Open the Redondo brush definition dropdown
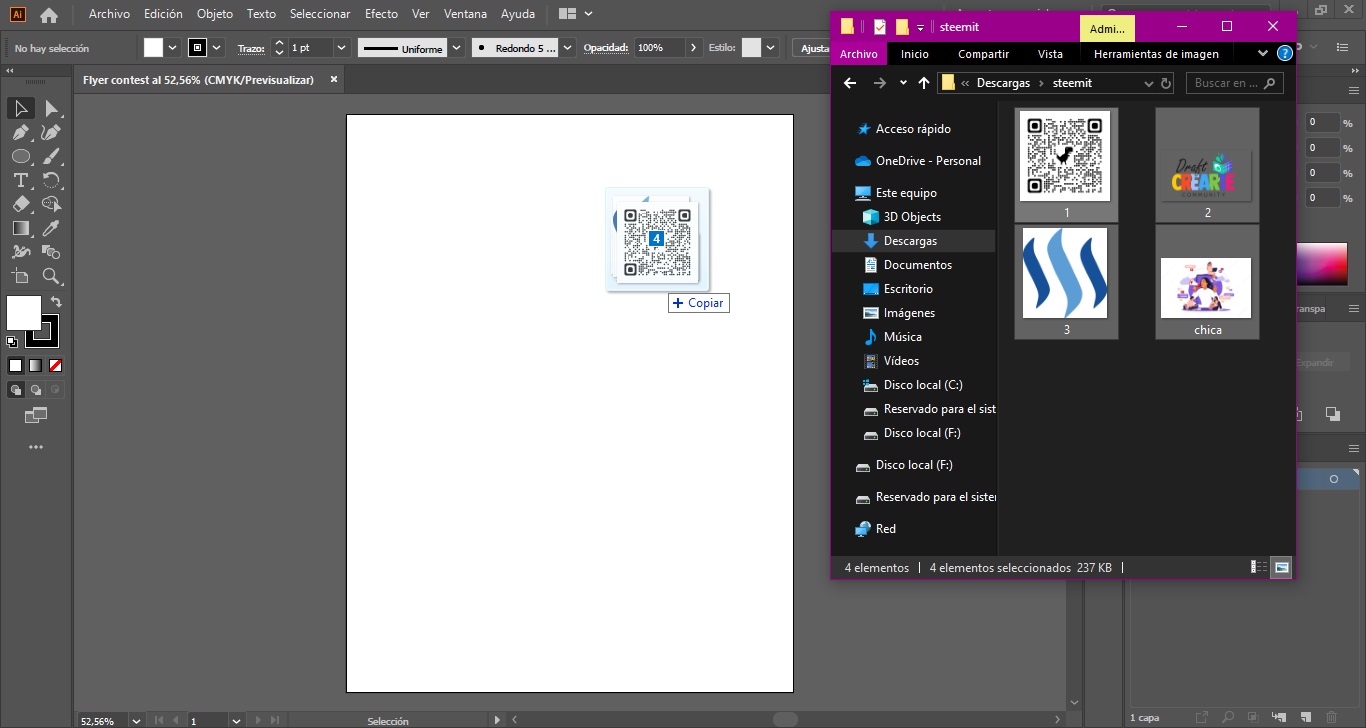The width and height of the screenshot is (1366, 728). tap(568, 48)
